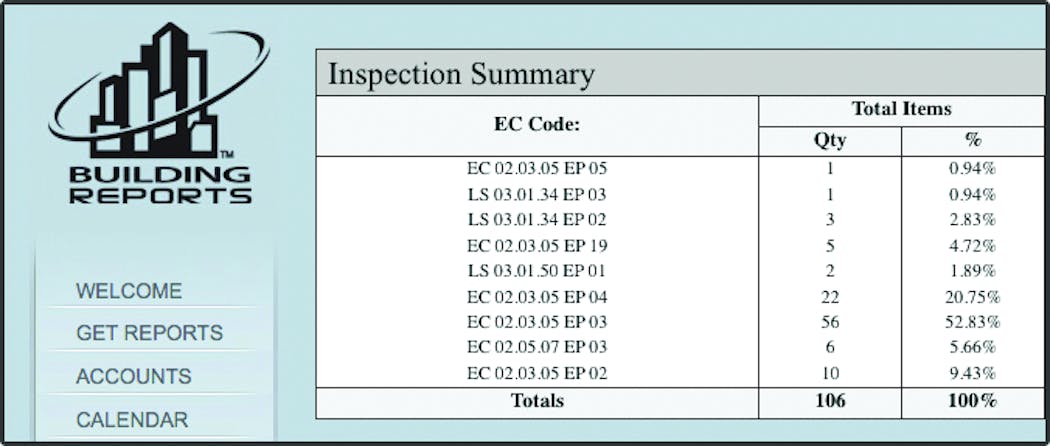Image resolution: width=1050 pixels, height=446 pixels.
Task: Click EC 02.03.05 EP 02 code
Action: pyautogui.click(x=537, y=373)
